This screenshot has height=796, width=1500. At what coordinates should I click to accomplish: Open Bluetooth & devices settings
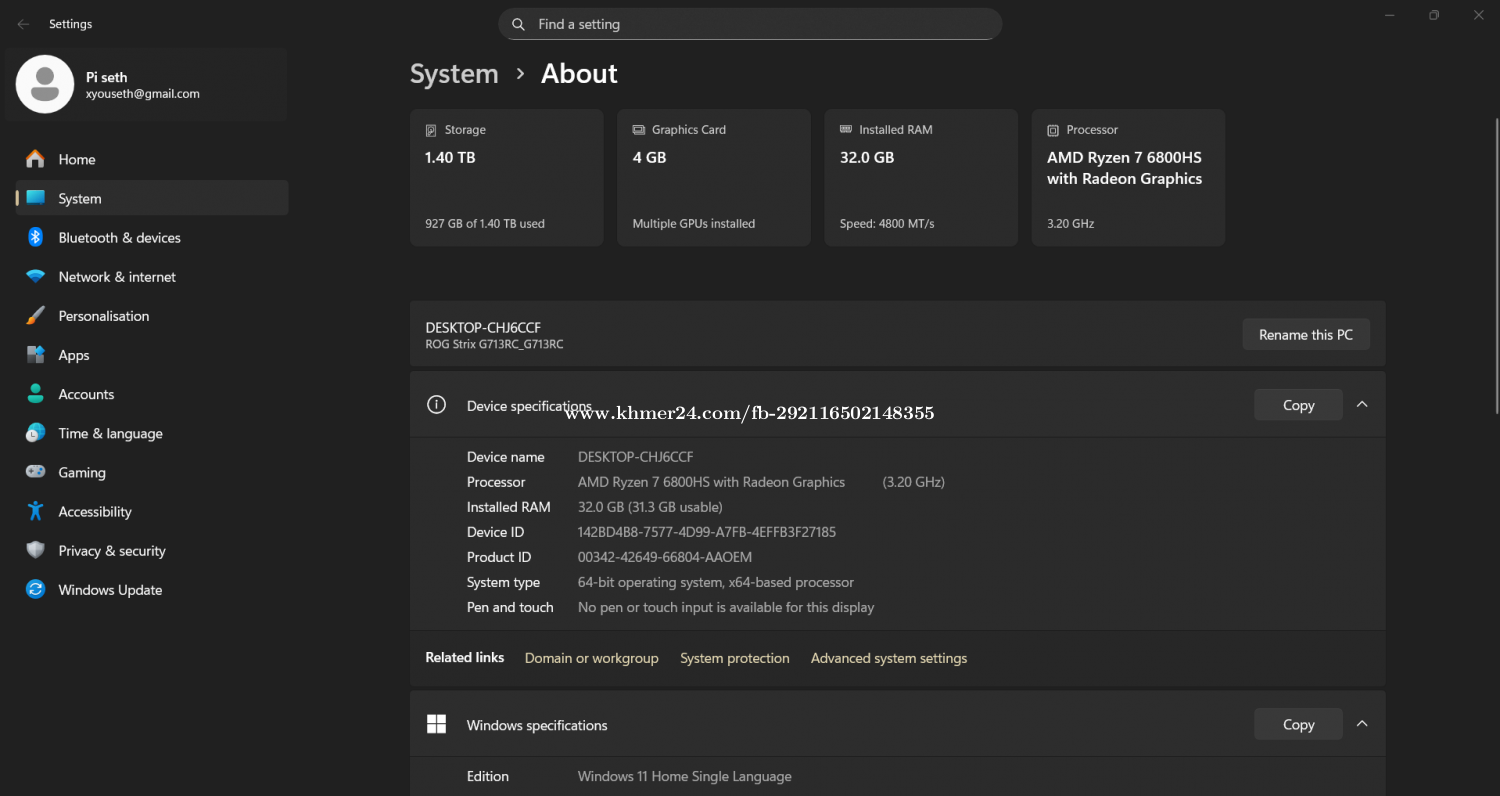click(x=119, y=238)
